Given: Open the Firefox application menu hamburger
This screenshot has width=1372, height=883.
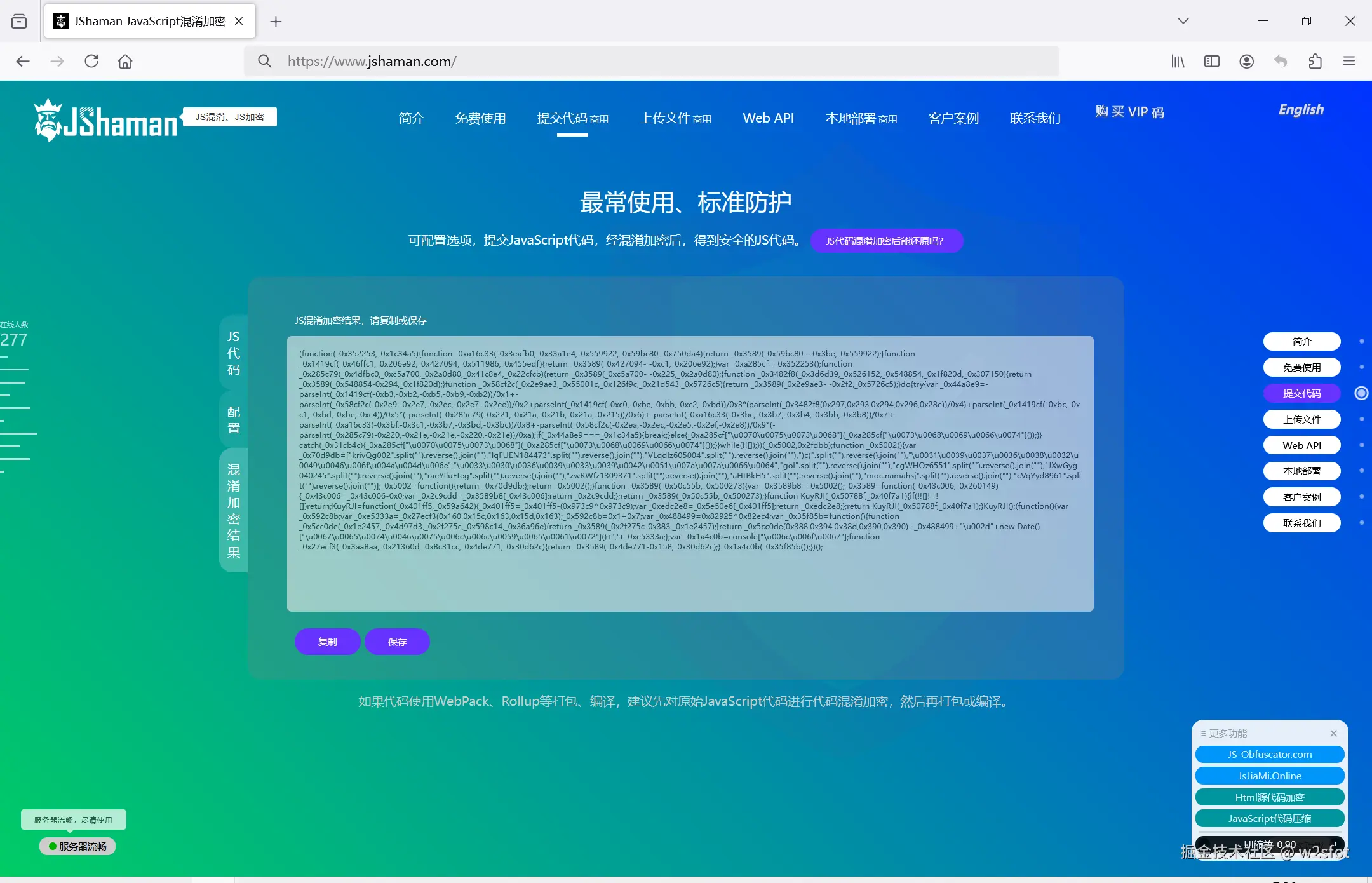Looking at the screenshot, I should (1349, 61).
